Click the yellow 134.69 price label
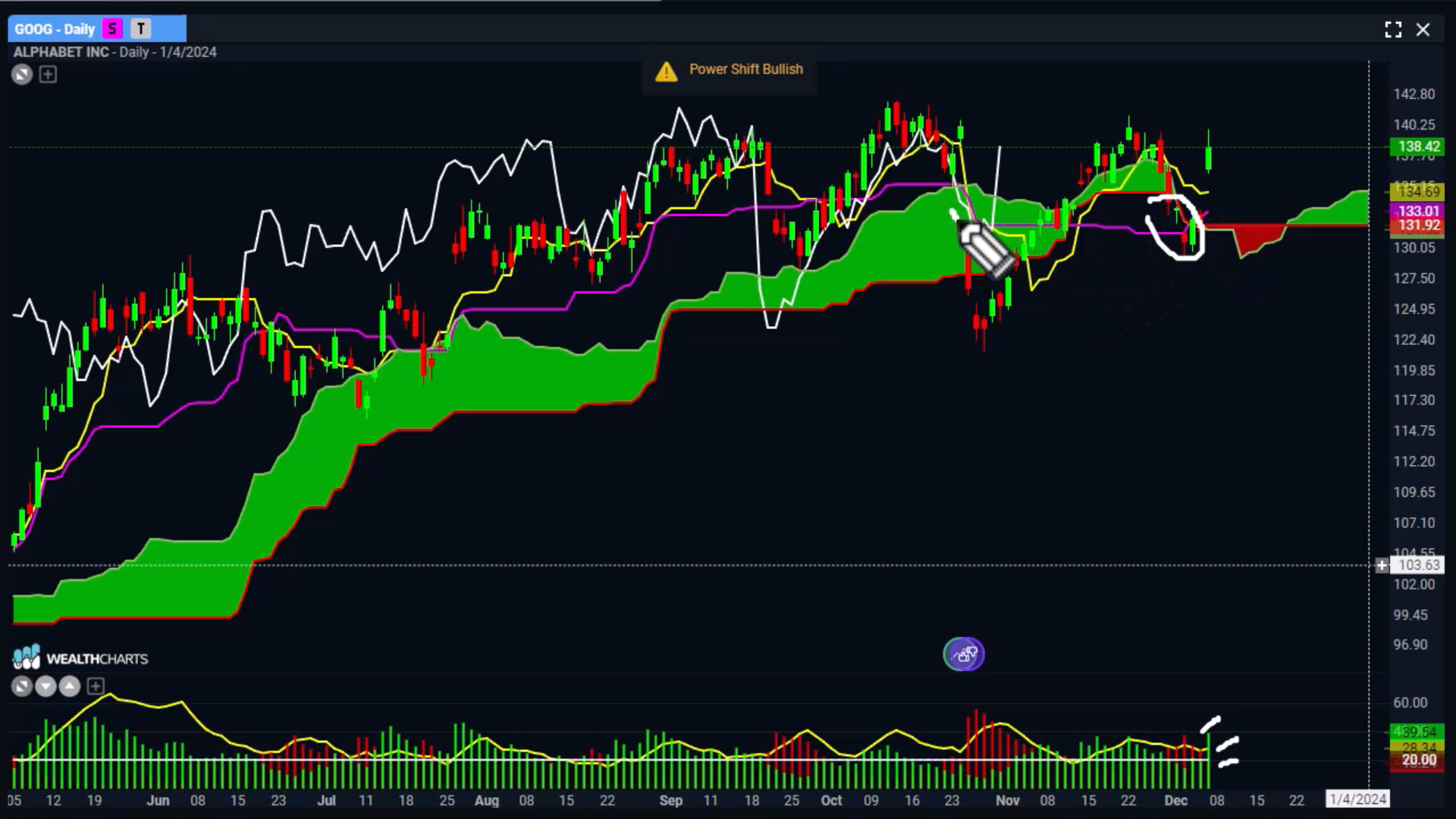 pos(1418,192)
